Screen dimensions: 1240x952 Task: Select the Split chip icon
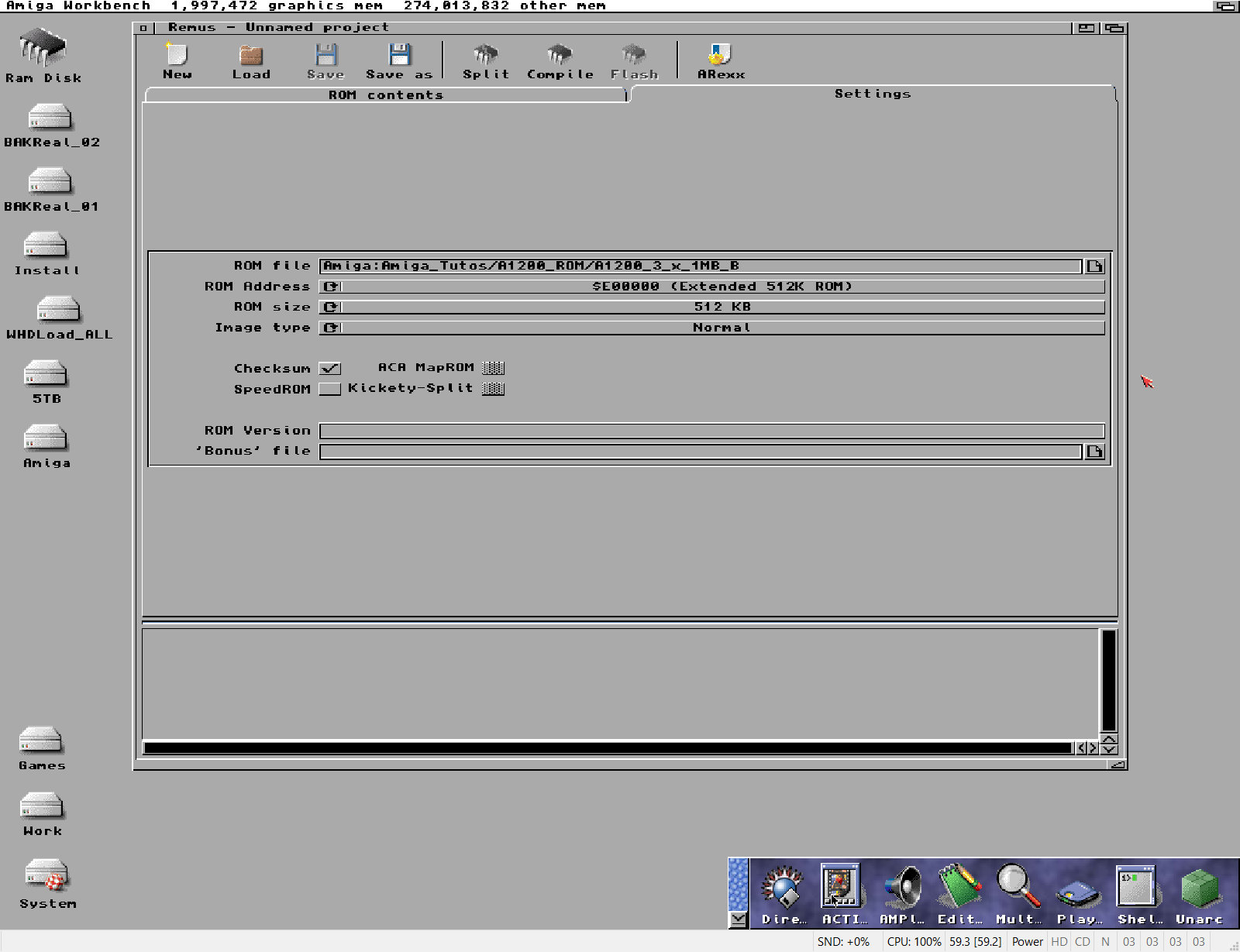tap(486, 61)
